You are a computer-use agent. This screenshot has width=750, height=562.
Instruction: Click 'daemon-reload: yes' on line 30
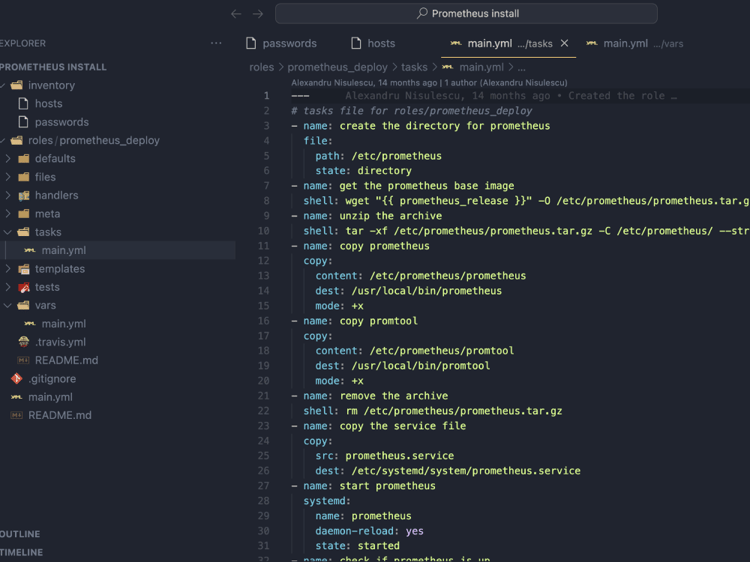tap(369, 531)
